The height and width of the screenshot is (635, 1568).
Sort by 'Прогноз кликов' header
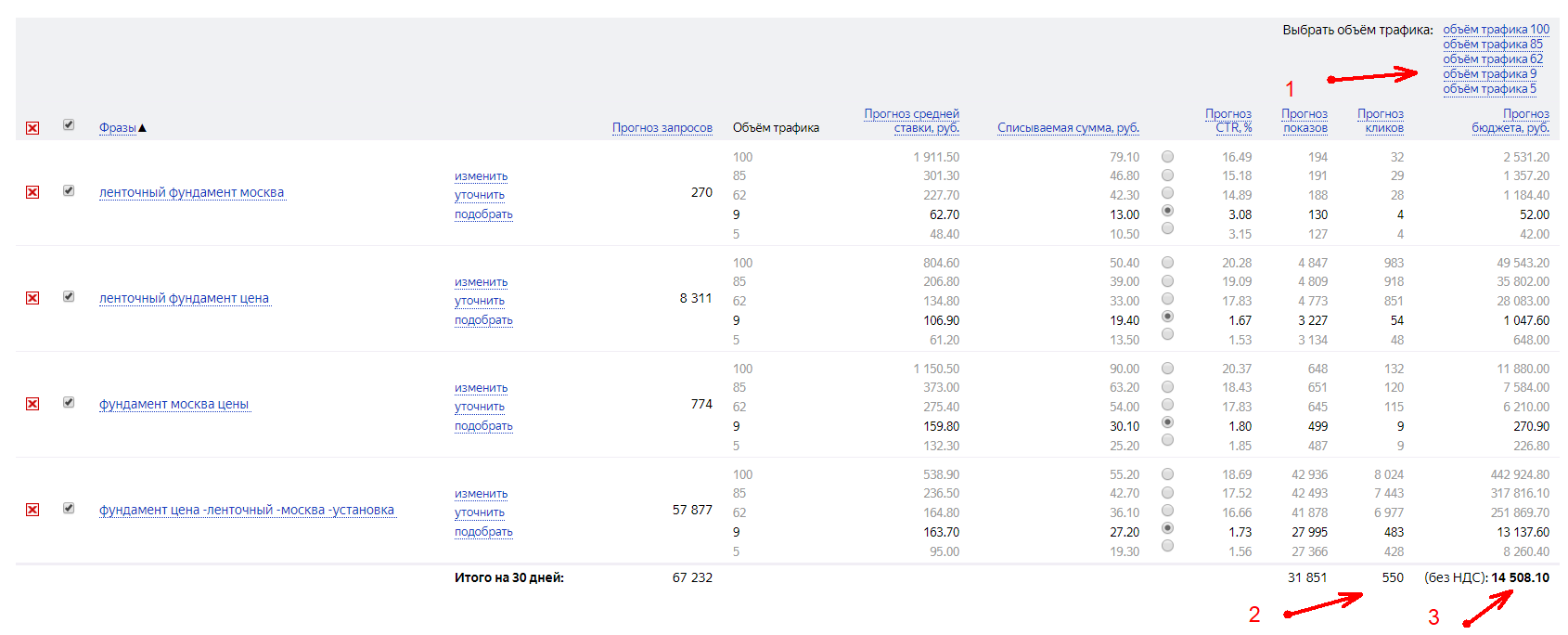[1381, 121]
